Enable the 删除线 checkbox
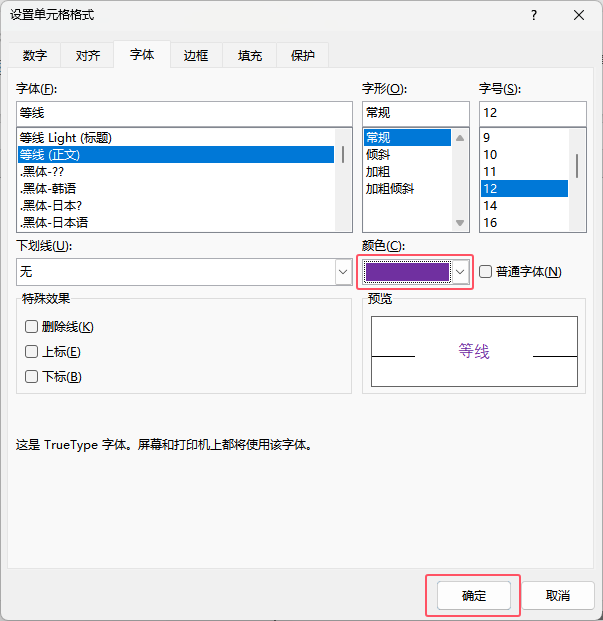The image size is (603, 621). [x=32, y=326]
